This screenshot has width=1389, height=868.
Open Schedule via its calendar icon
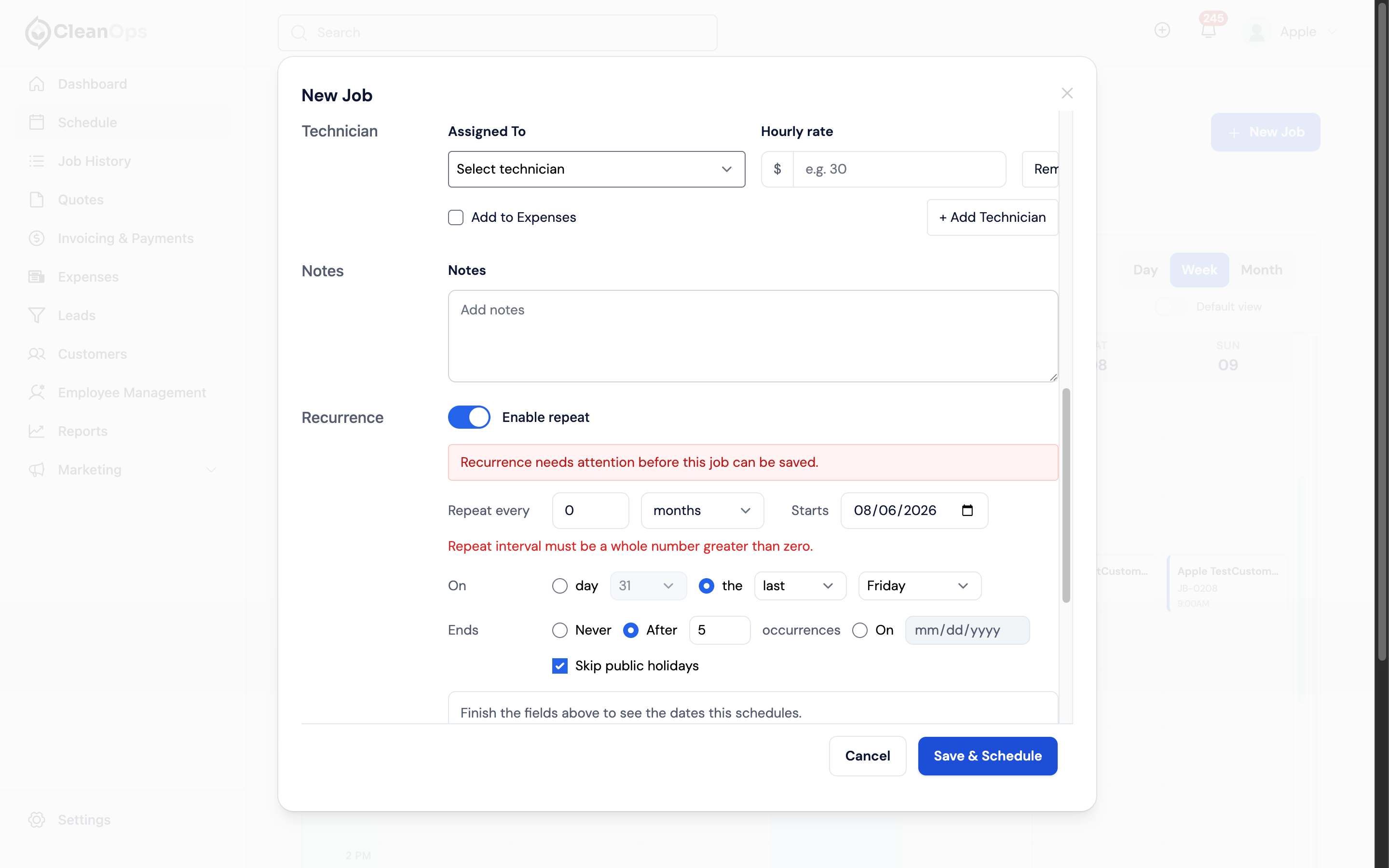click(x=37, y=122)
